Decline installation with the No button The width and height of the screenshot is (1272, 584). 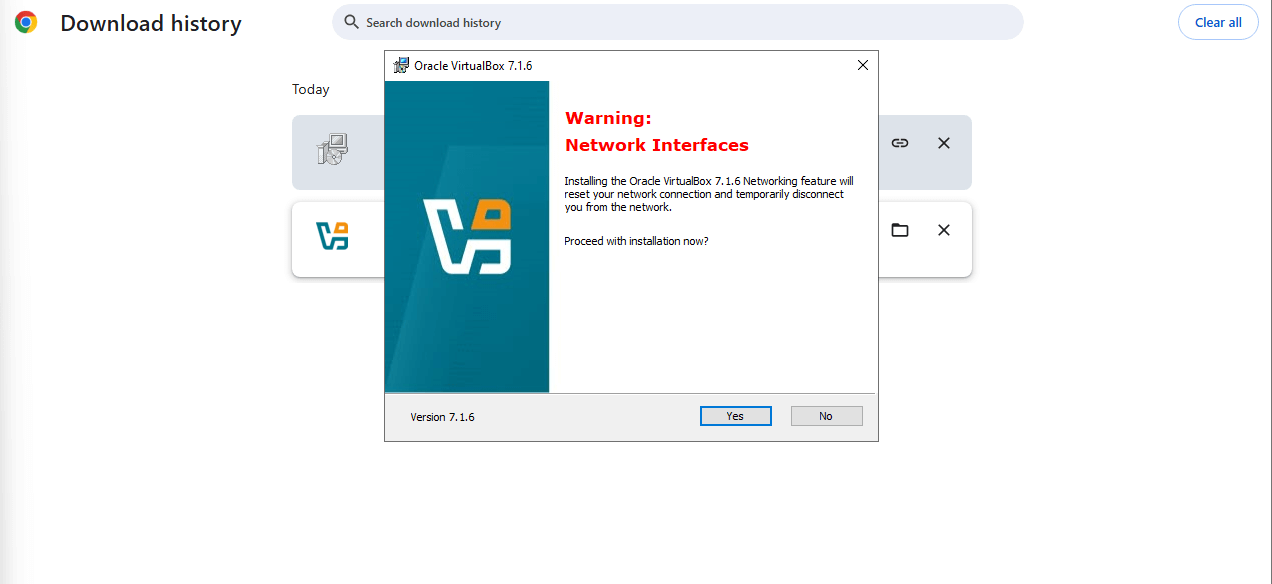coord(826,416)
